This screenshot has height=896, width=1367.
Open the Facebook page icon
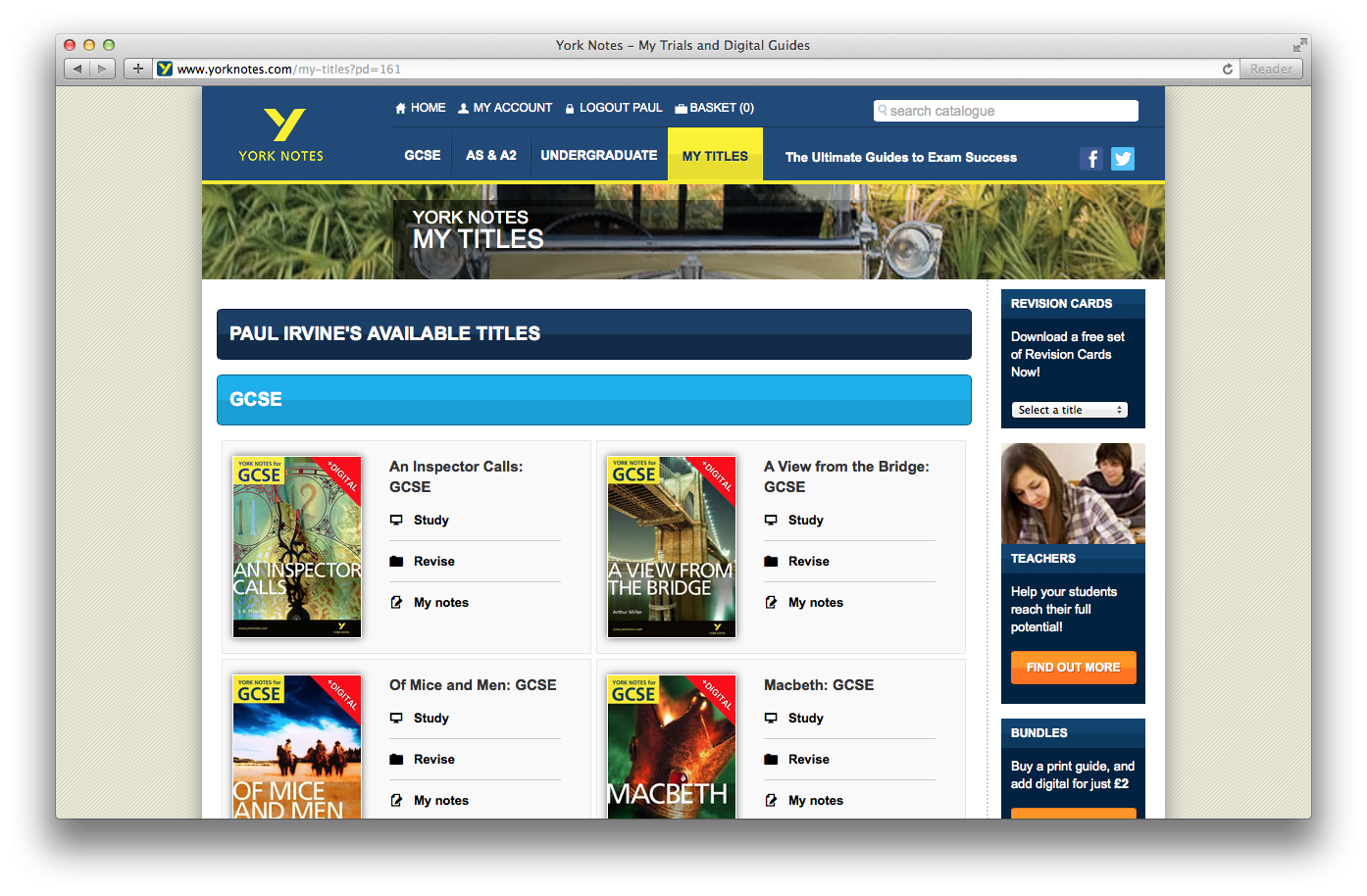point(1091,159)
